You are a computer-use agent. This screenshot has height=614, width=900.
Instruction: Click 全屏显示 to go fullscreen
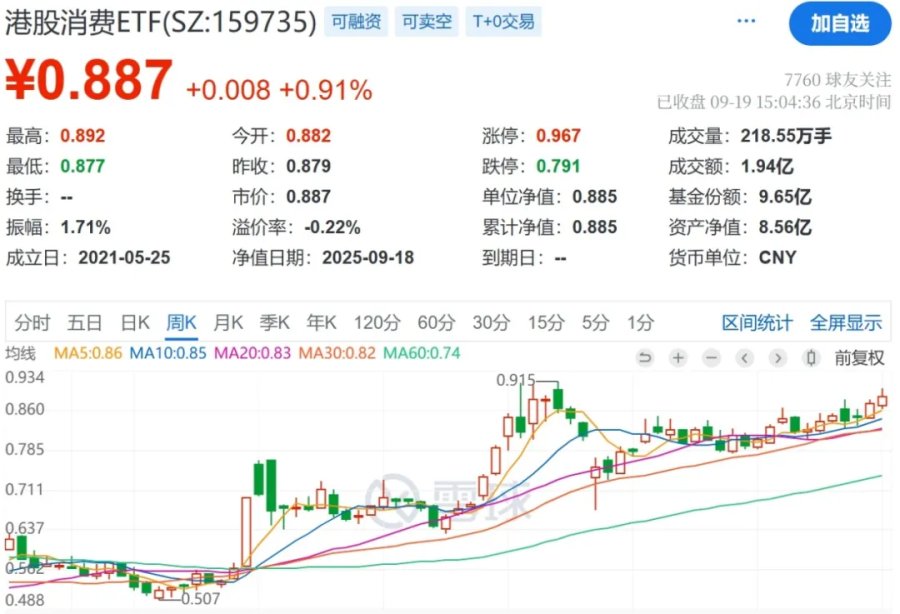pos(845,323)
